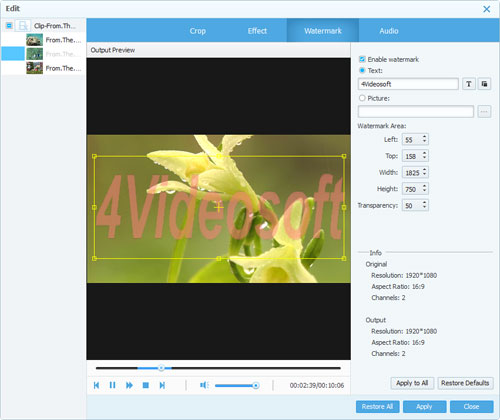
Task: Click the clip document icon beside Clip-From.Th
Action: coord(23,26)
